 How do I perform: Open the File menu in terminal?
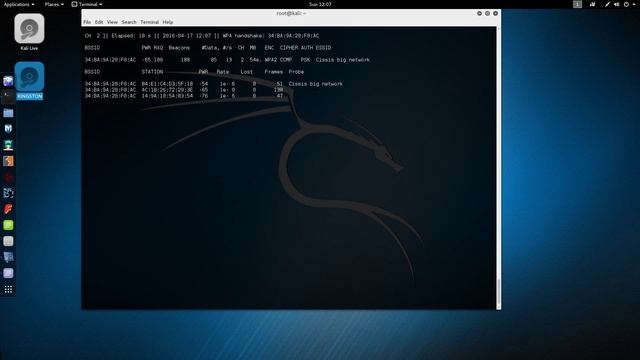click(x=87, y=22)
